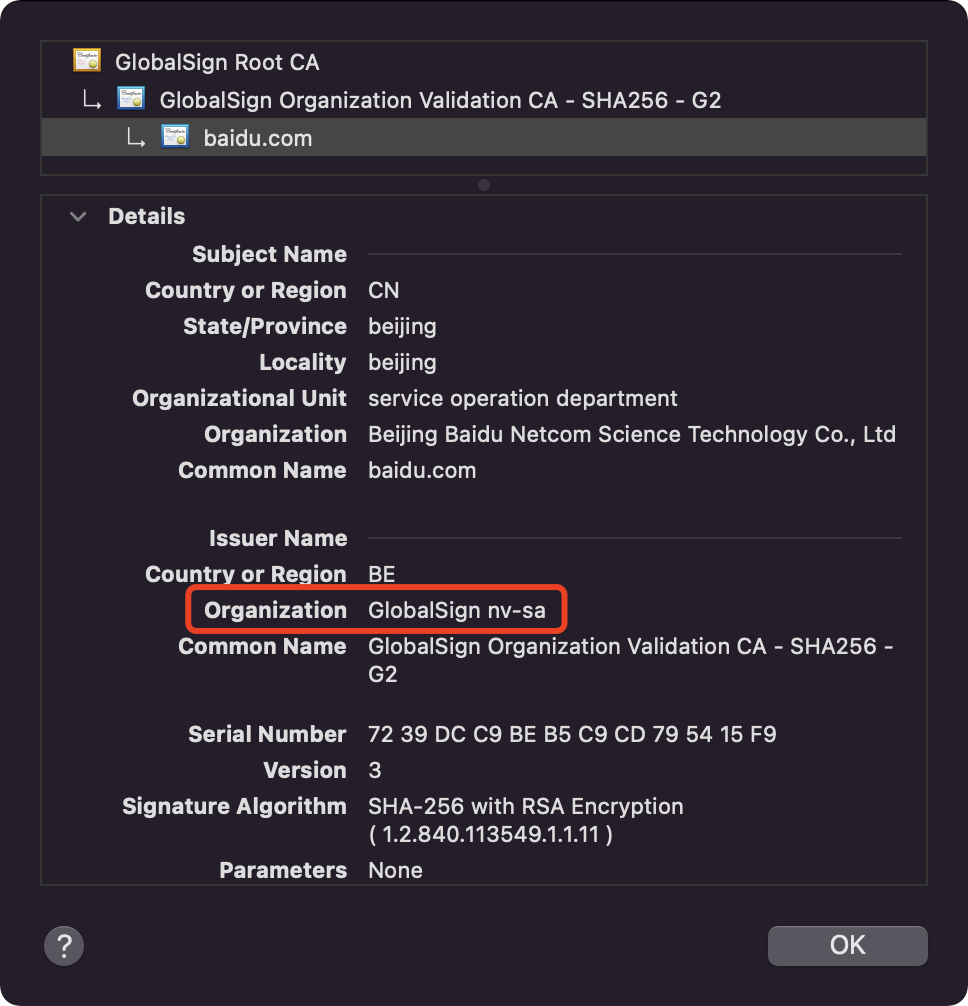The width and height of the screenshot is (968, 1006).
Task: Click the serial number value 72 39 DC C9
Action: 572,734
